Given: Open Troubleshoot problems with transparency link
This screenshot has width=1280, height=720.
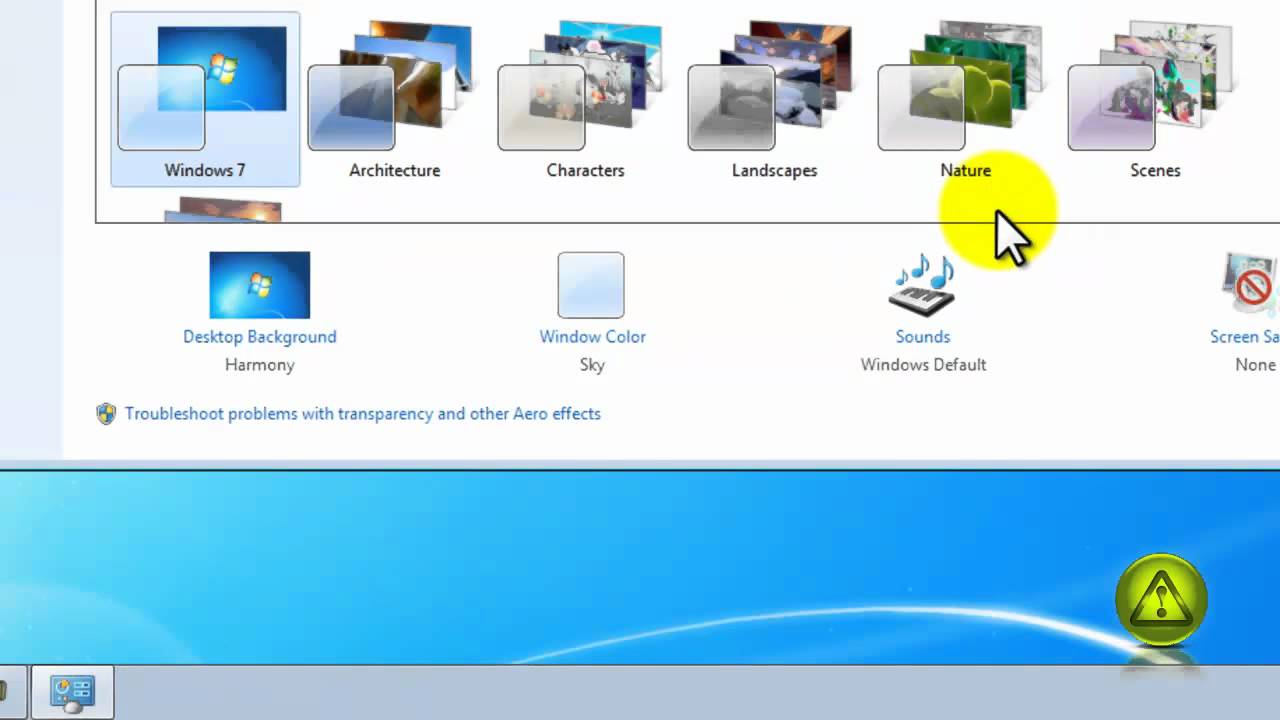Looking at the screenshot, I should tap(362, 414).
